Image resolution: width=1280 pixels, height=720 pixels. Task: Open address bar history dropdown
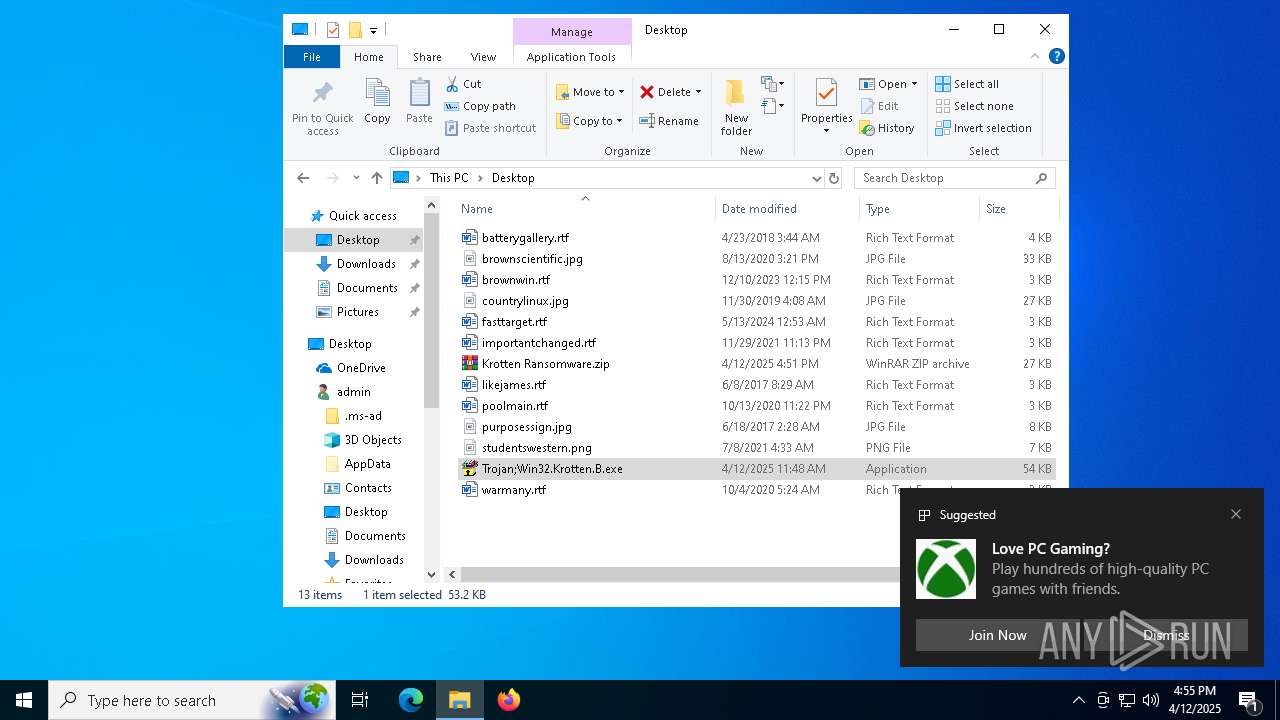[x=816, y=178]
